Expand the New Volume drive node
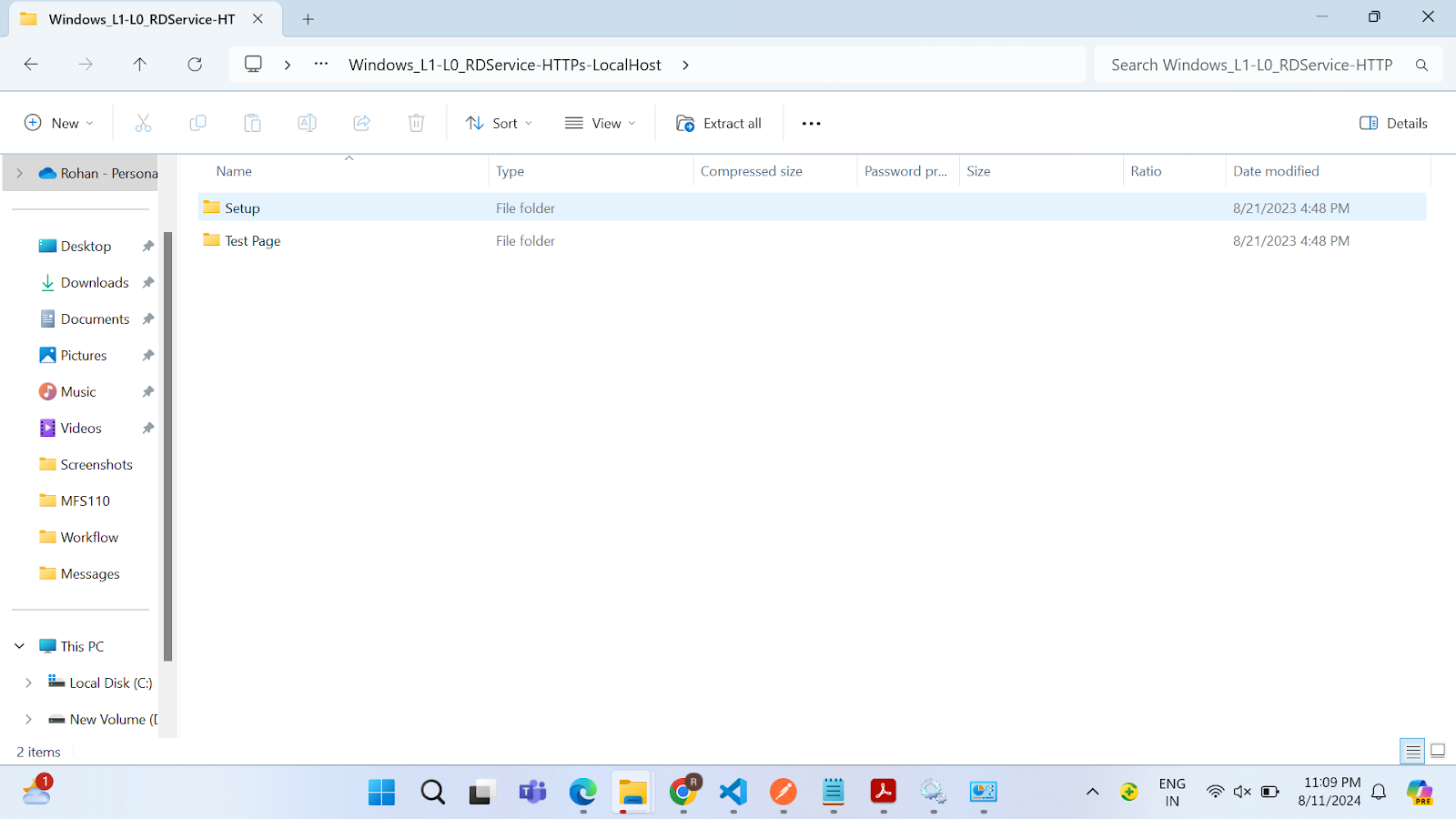This screenshot has height=819, width=1456. 28,719
